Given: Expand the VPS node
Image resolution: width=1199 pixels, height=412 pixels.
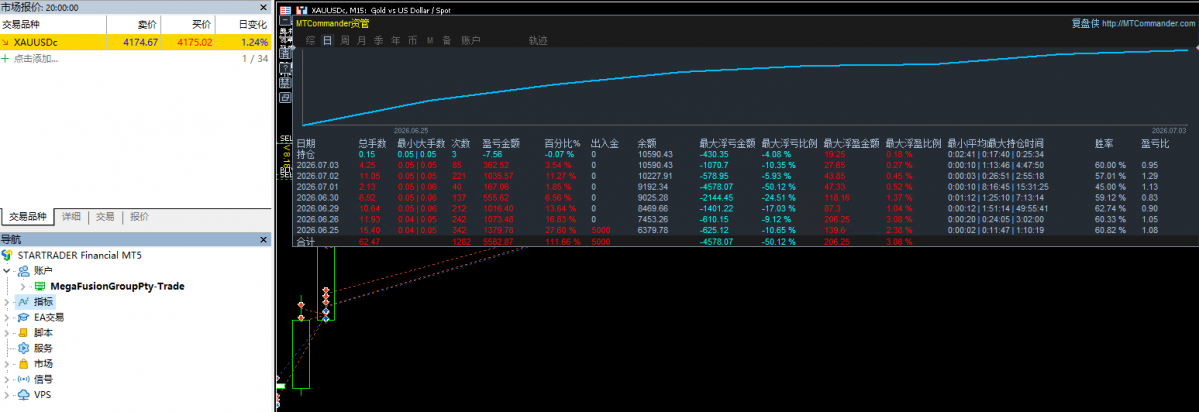Looking at the screenshot, I should coord(7,395).
